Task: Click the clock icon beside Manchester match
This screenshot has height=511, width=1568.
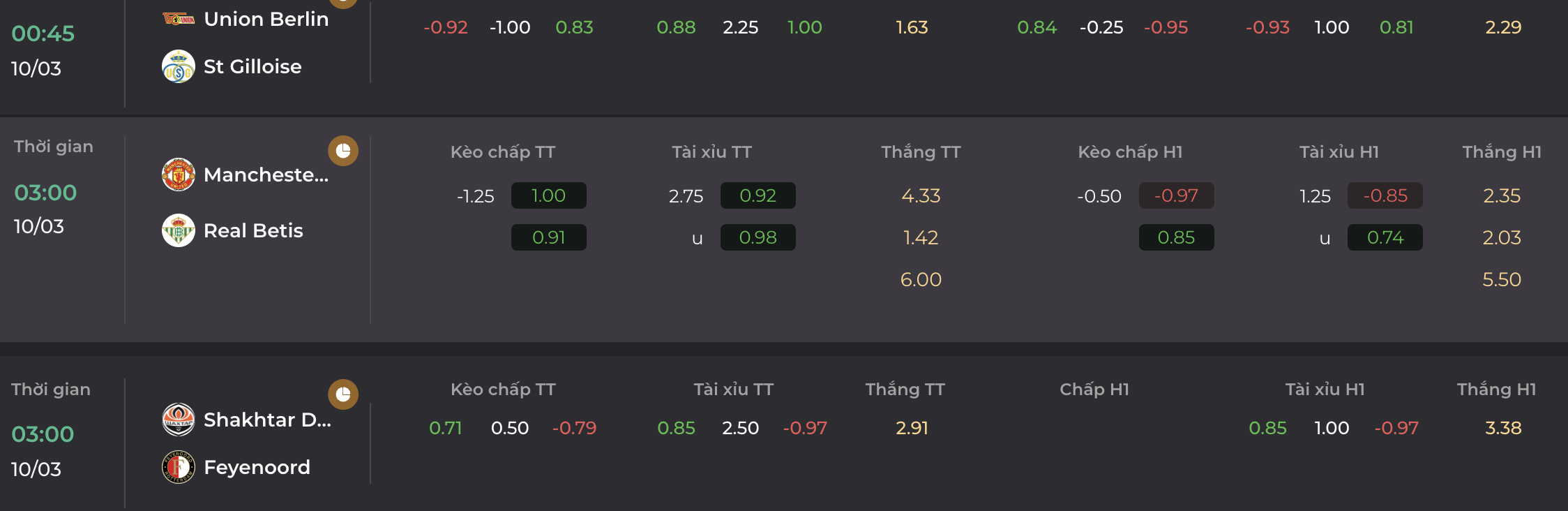Action: pyautogui.click(x=343, y=151)
